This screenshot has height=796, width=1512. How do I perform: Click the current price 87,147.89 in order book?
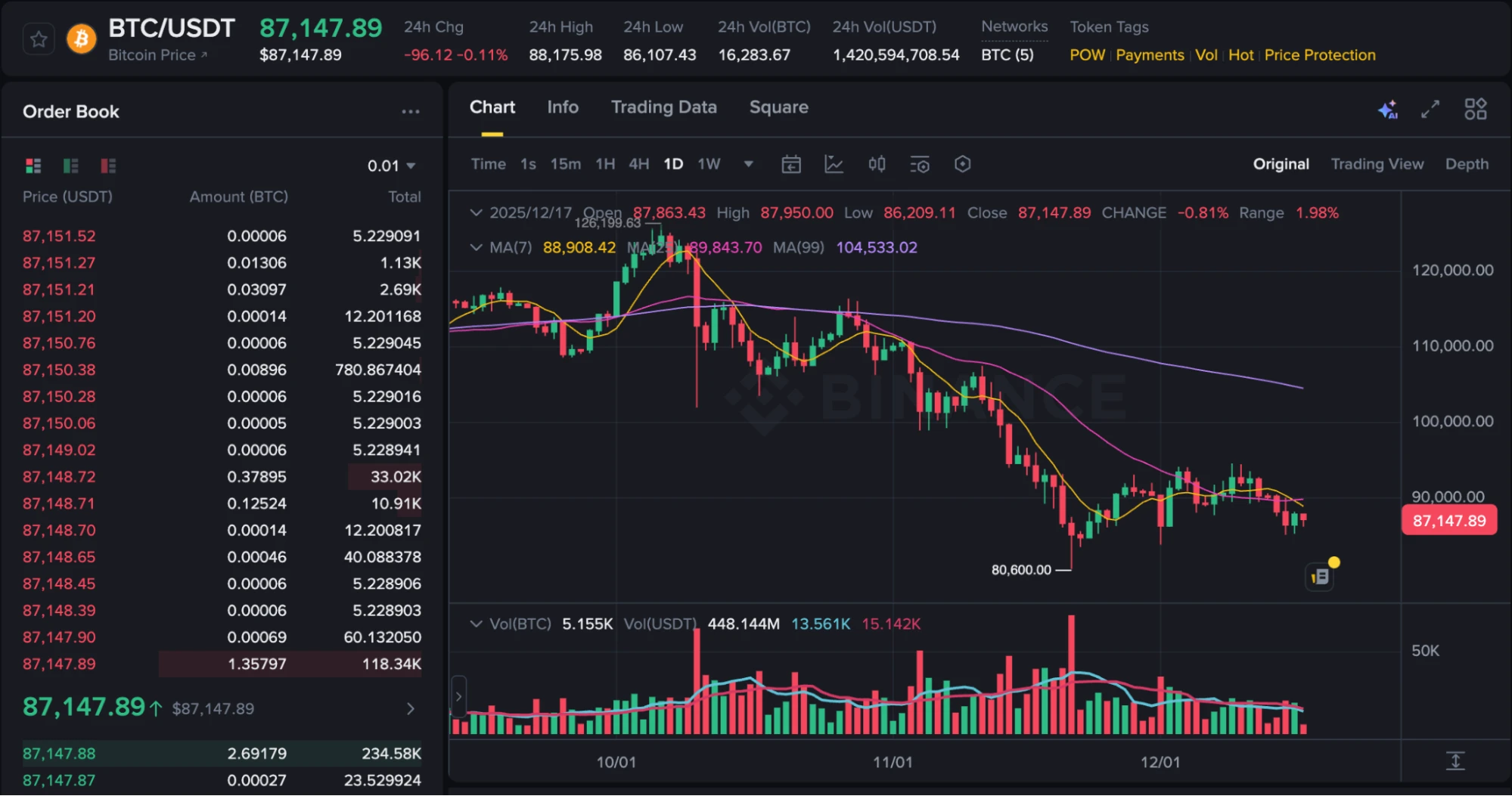click(x=83, y=708)
